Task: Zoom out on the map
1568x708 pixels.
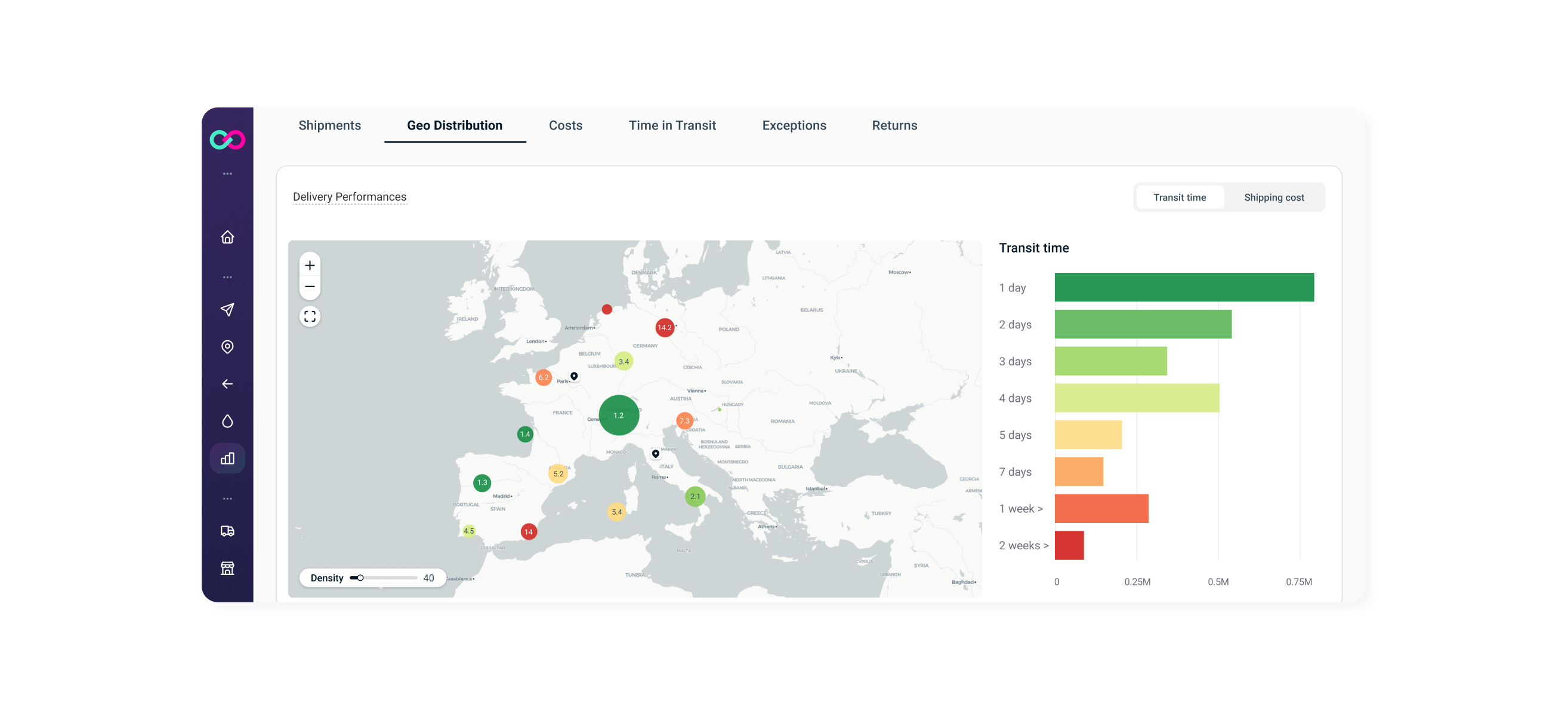Action: point(310,287)
